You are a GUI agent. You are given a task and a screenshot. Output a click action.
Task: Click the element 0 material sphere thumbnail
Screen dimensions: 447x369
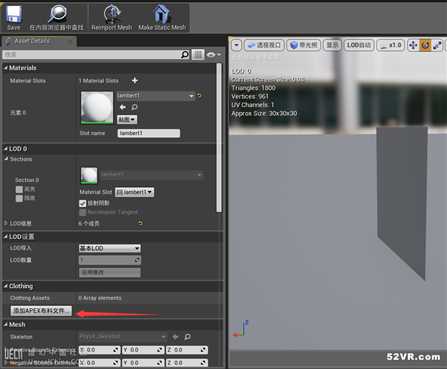click(97, 107)
